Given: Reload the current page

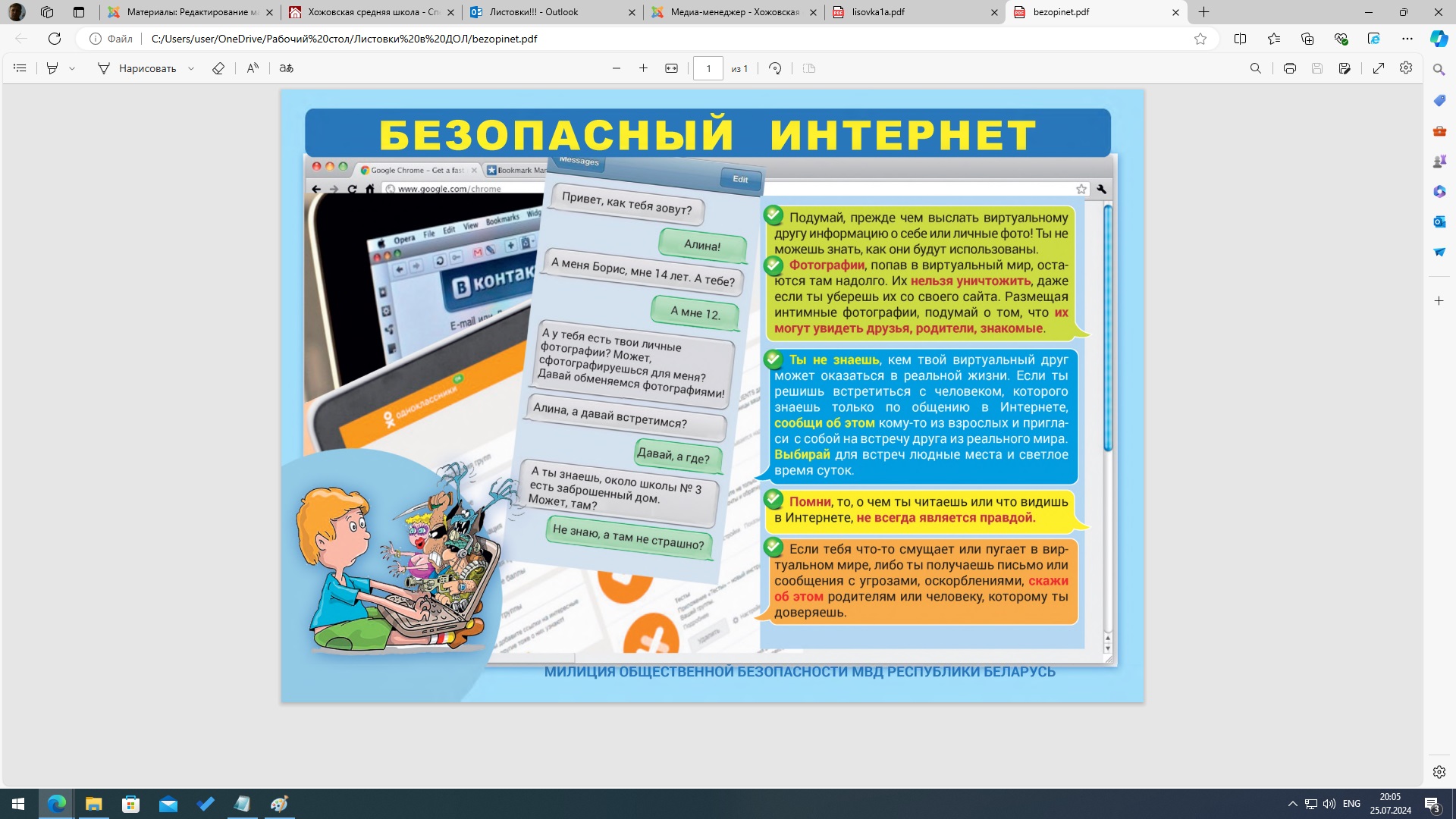Looking at the screenshot, I should (x=55, y=39).
